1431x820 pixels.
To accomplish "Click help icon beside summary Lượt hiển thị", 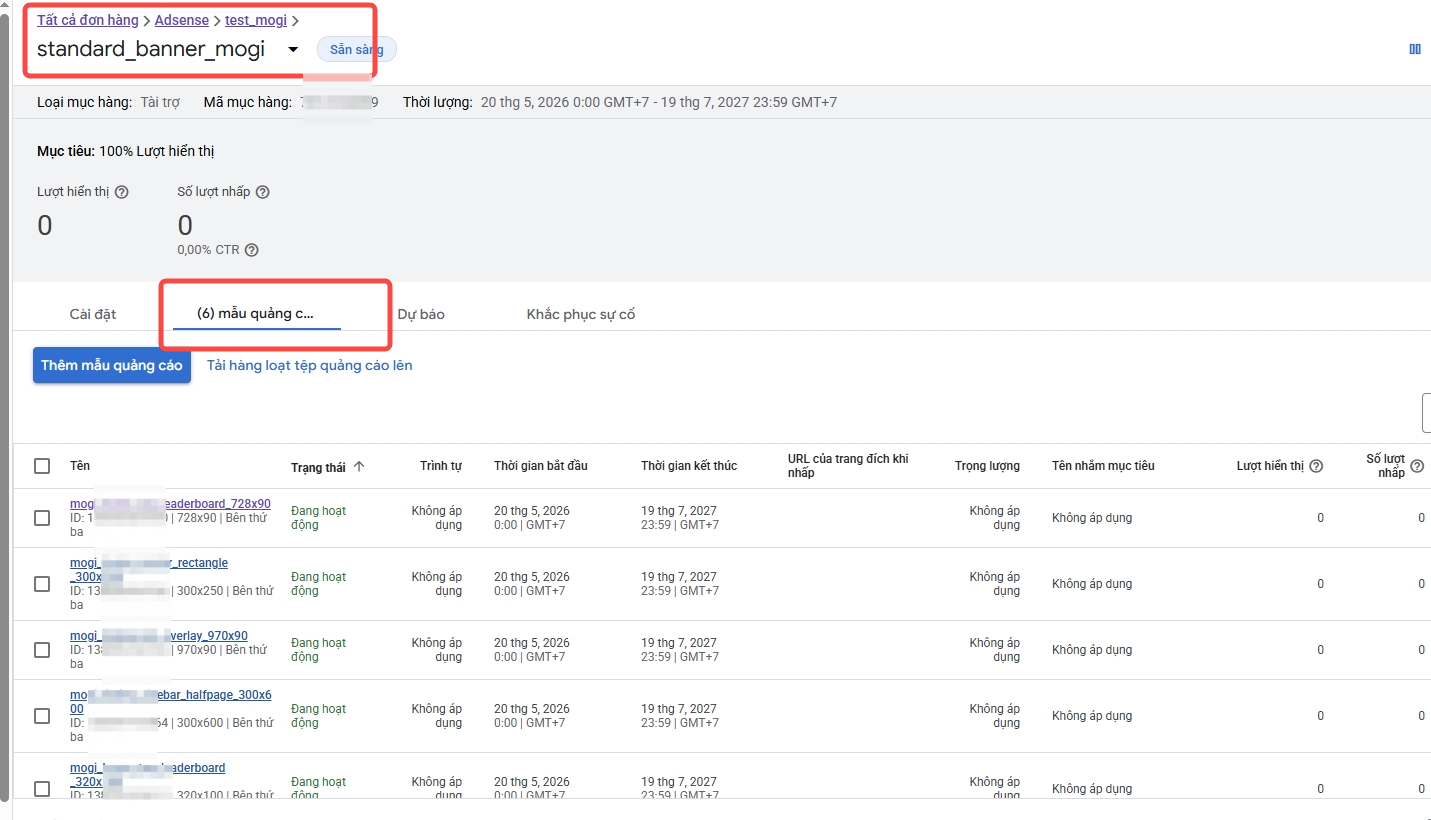I will click(x=122, y=192).
